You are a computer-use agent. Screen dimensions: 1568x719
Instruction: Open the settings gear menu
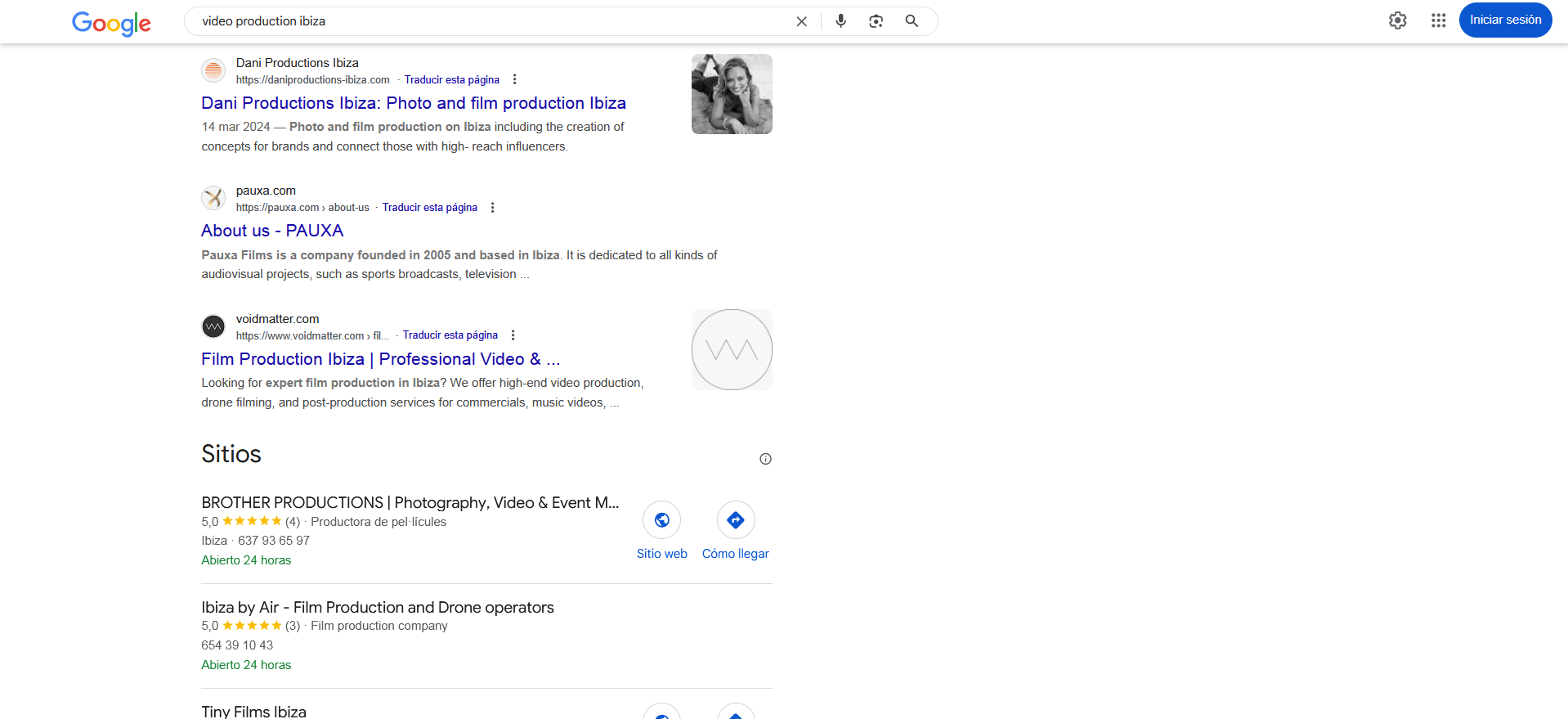pos(1397,20)
